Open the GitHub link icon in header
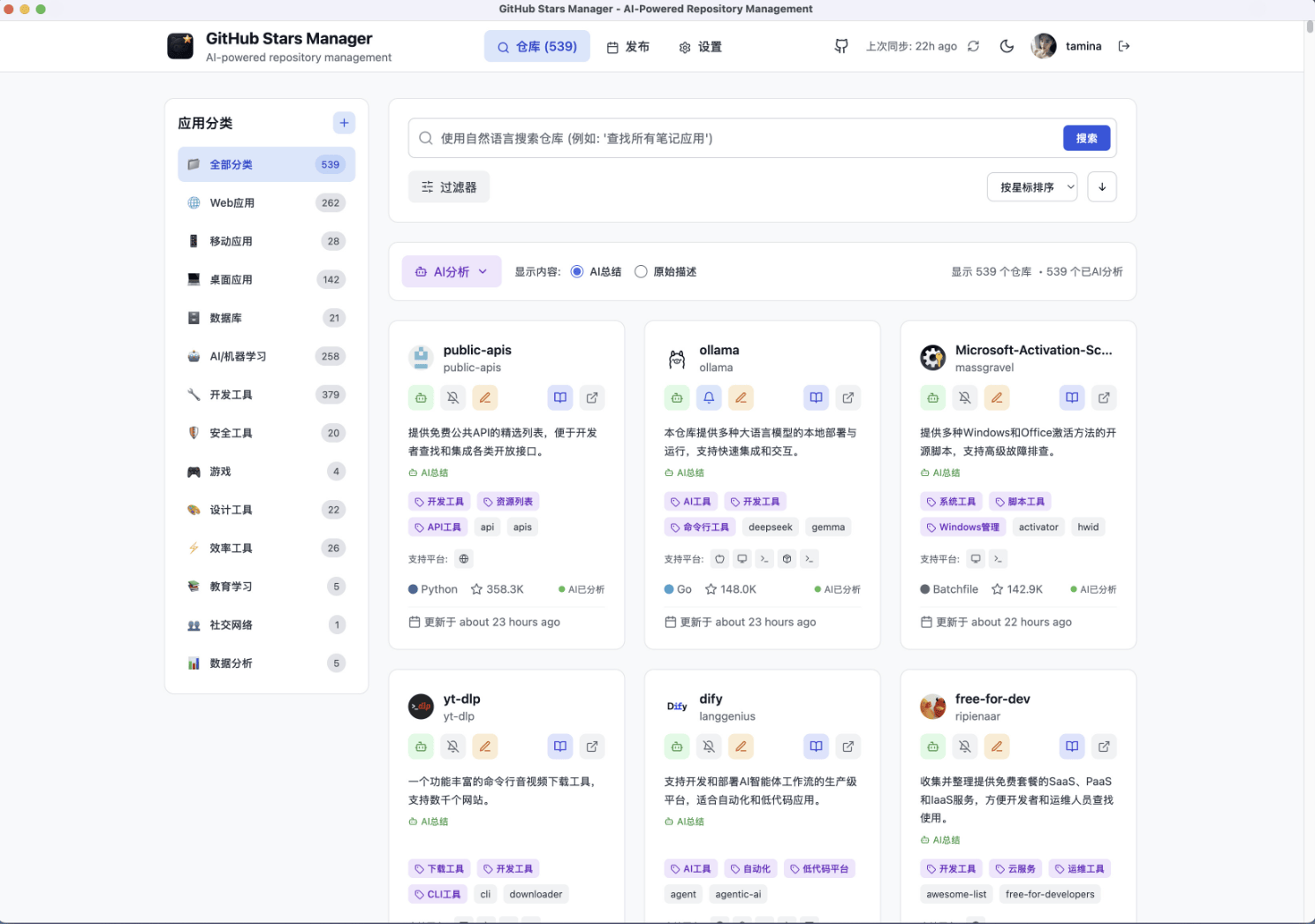Viewport: 1315px width, 924px height. 841,46
